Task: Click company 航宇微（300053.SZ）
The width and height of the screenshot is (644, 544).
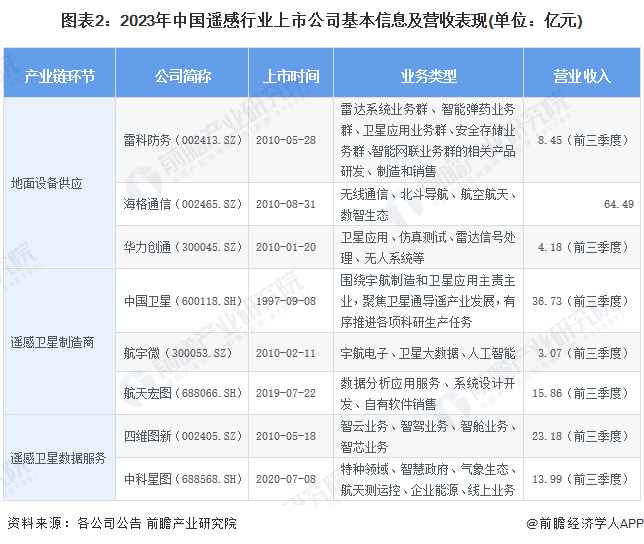Action: tap(177, 353)
